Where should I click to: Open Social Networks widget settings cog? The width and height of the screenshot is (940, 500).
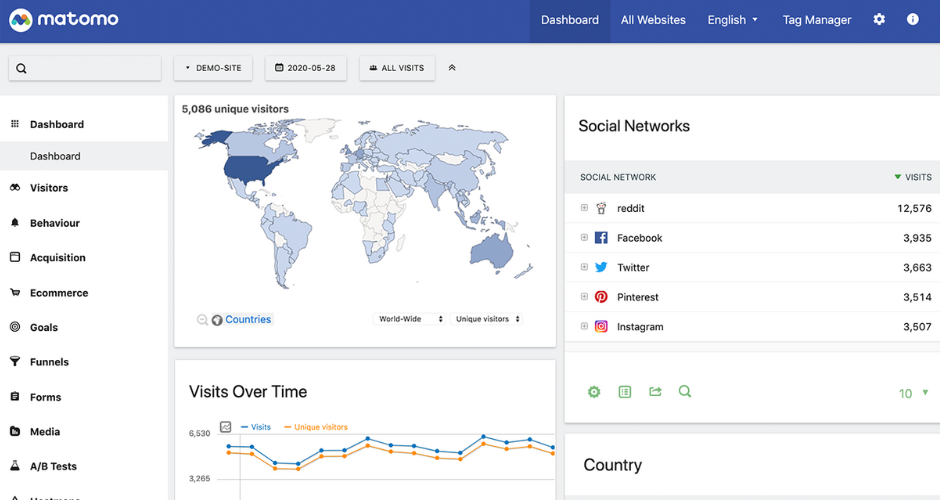point(593,392)
